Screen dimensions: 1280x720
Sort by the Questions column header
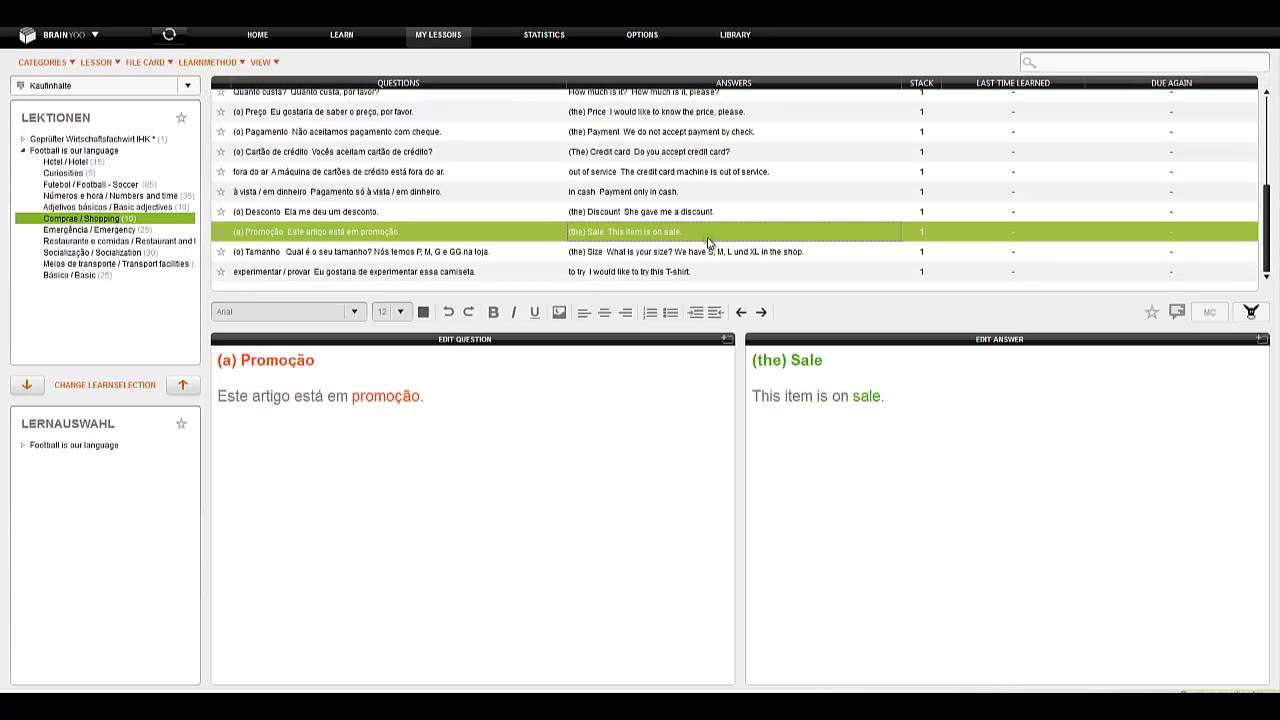point(398,83)
